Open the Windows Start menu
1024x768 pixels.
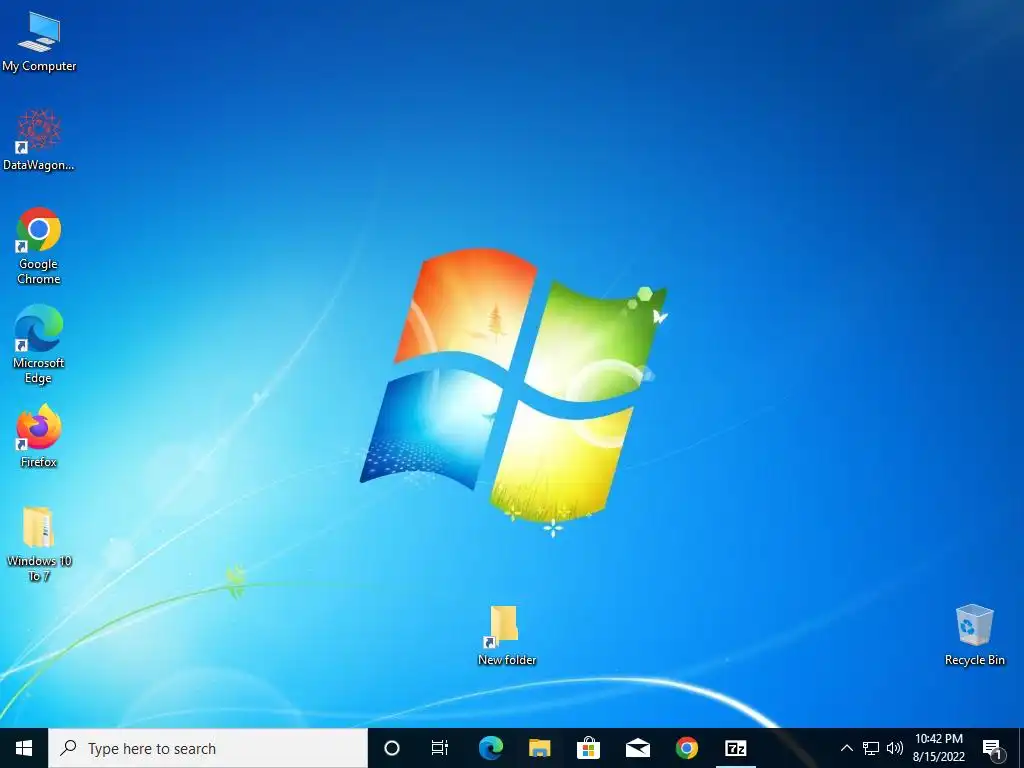[x=24, y=748]
